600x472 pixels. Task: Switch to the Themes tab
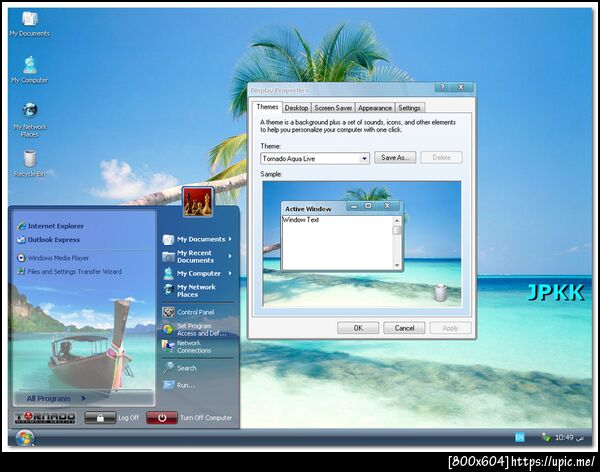267,107
